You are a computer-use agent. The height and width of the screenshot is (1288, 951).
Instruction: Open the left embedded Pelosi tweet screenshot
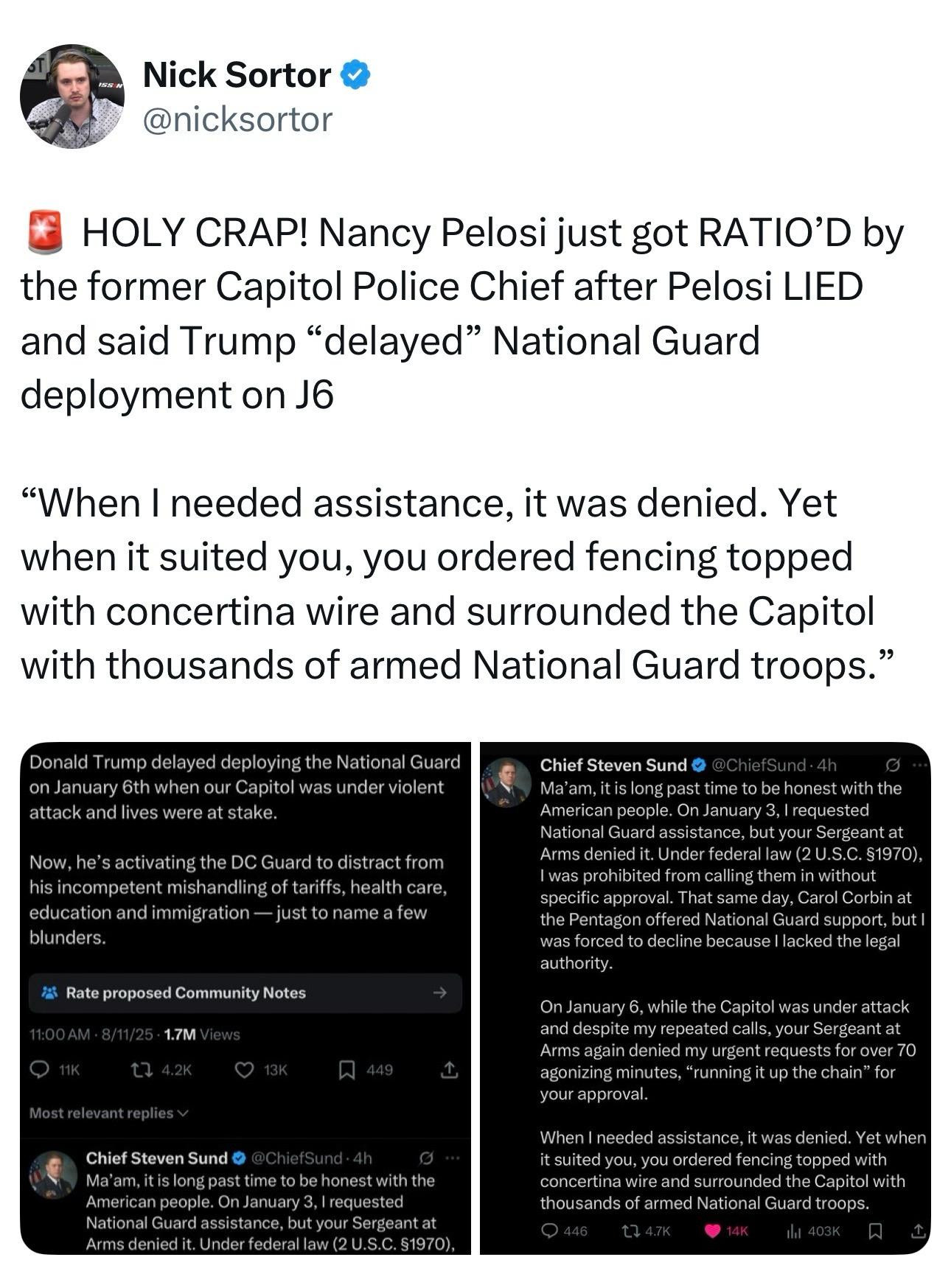tap(244, 847)
